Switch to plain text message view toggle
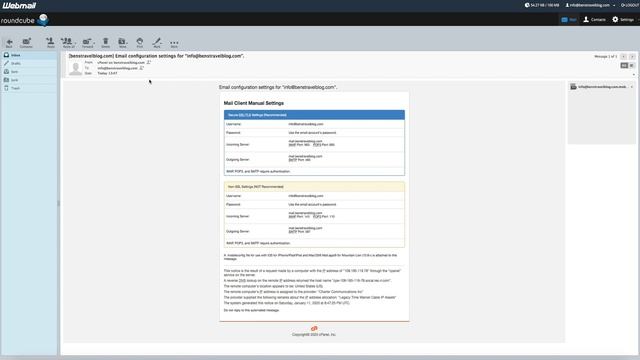The height and width of the screenshot is (360, 640). tap(631, 65)
